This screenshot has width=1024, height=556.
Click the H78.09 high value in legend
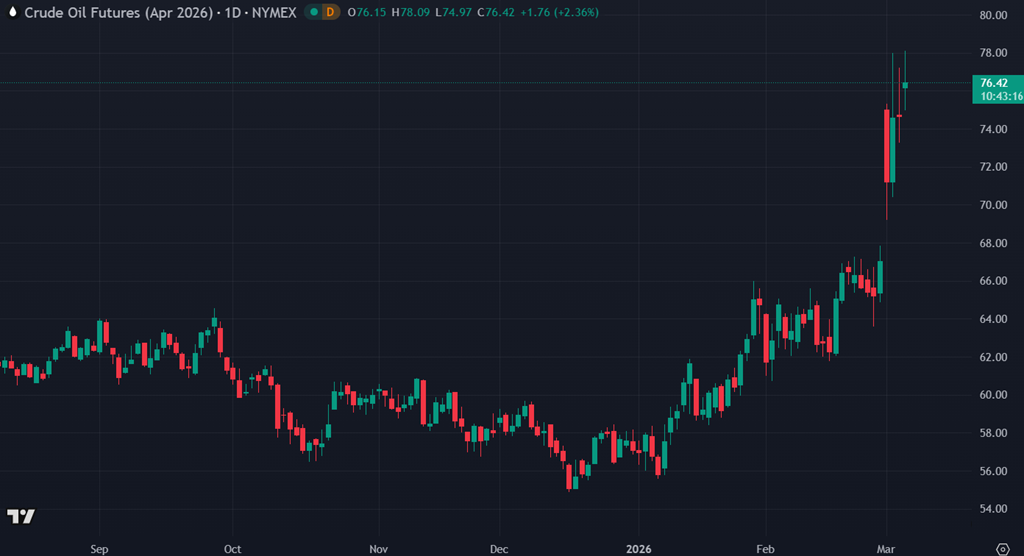click(x=411, y=12)
